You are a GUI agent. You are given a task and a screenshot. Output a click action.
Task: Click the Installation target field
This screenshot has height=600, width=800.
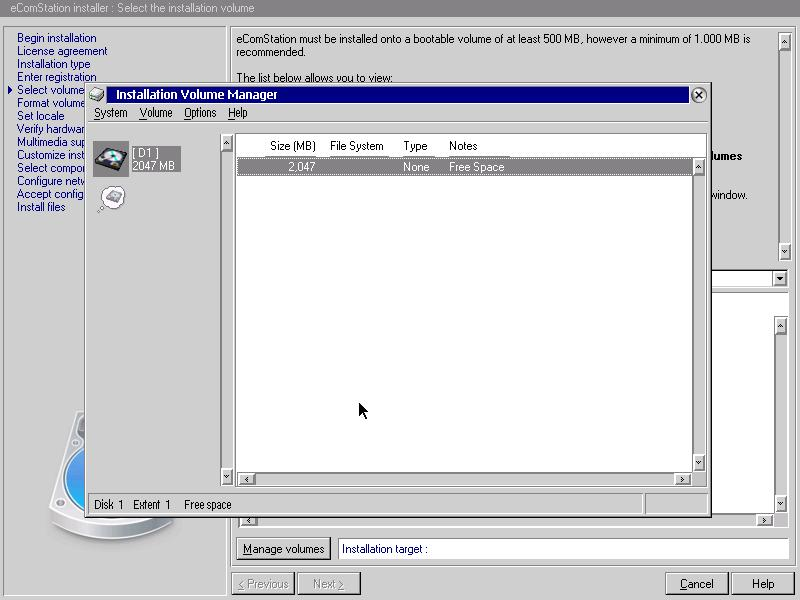point(563,549)
